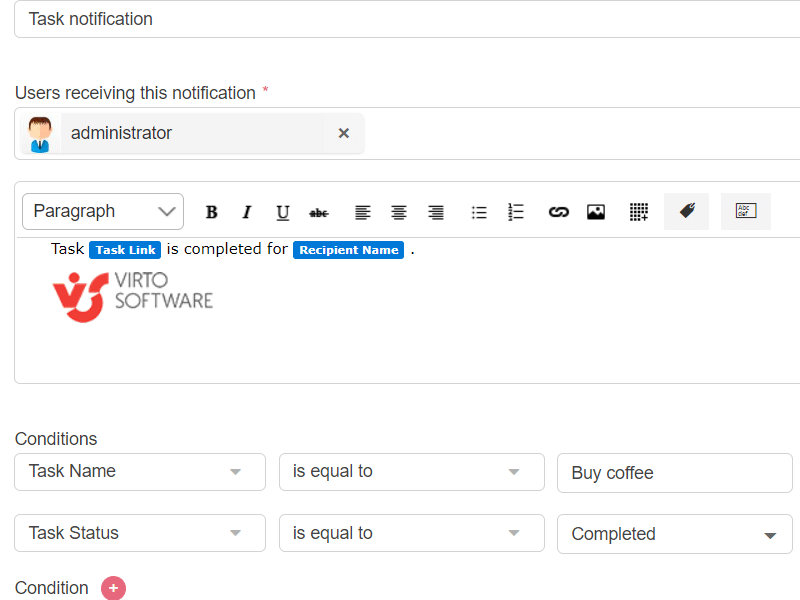Click the 'is completed for' message text

pos(227,249)
